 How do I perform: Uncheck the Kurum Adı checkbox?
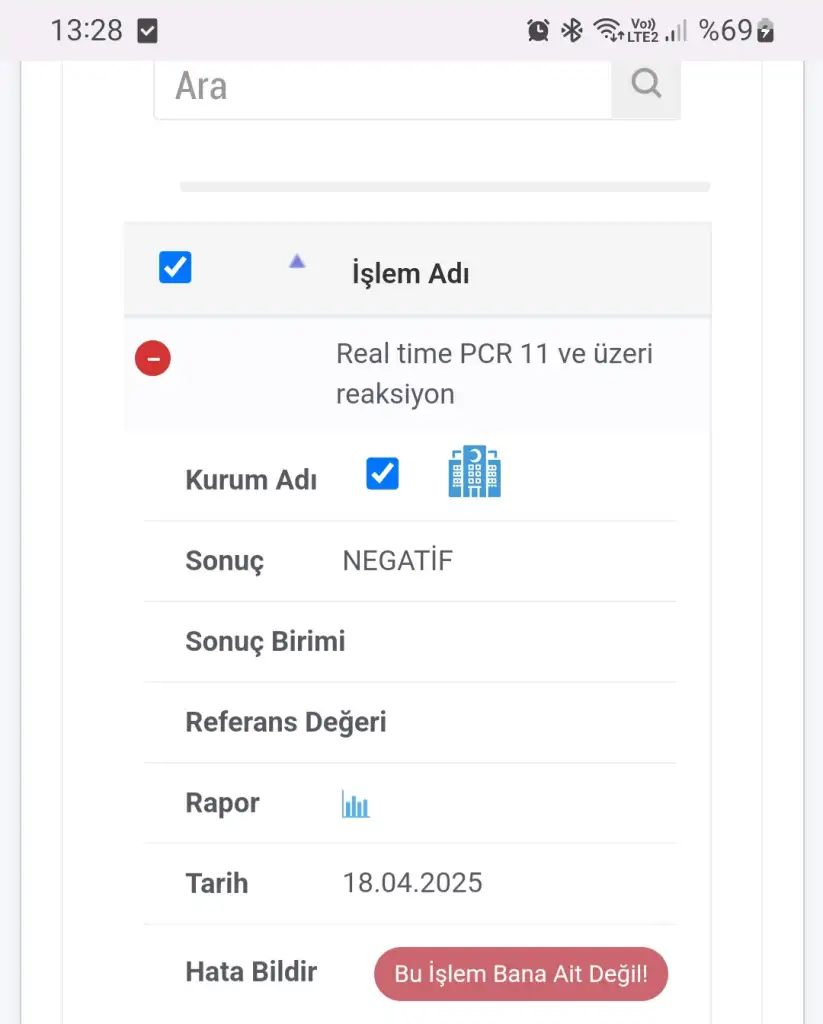pos(382,474)
